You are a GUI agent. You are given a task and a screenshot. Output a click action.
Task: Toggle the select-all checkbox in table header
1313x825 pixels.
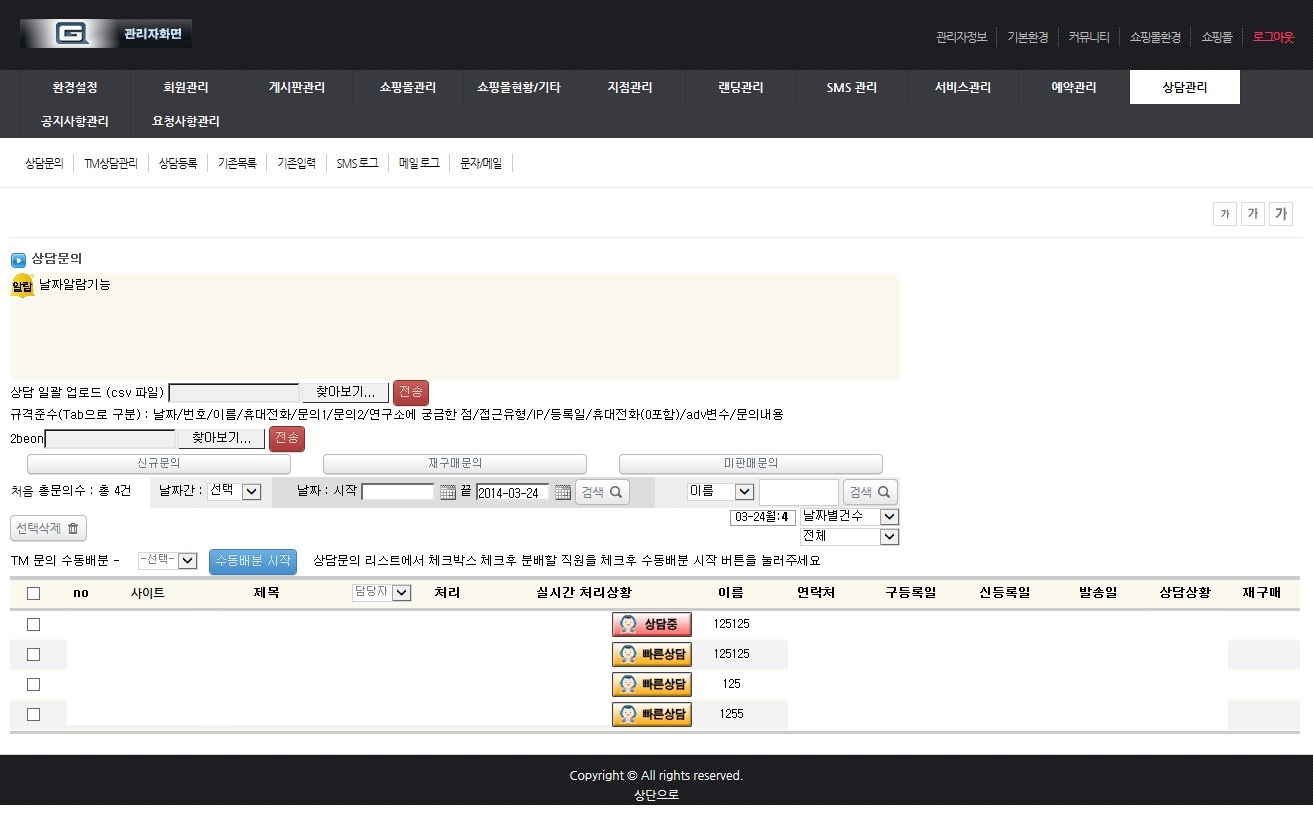tap(33, 593)
